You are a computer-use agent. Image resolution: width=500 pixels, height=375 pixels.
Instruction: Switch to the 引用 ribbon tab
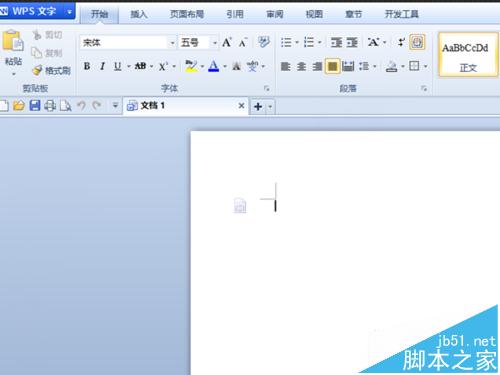coord(235,14)
